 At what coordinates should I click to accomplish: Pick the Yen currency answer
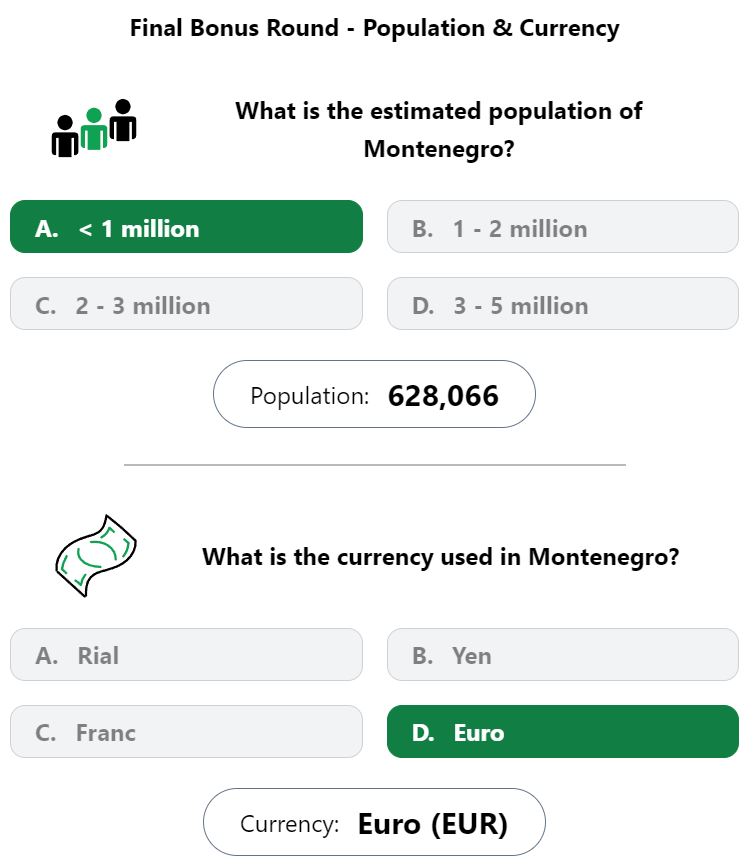[563, 654]
